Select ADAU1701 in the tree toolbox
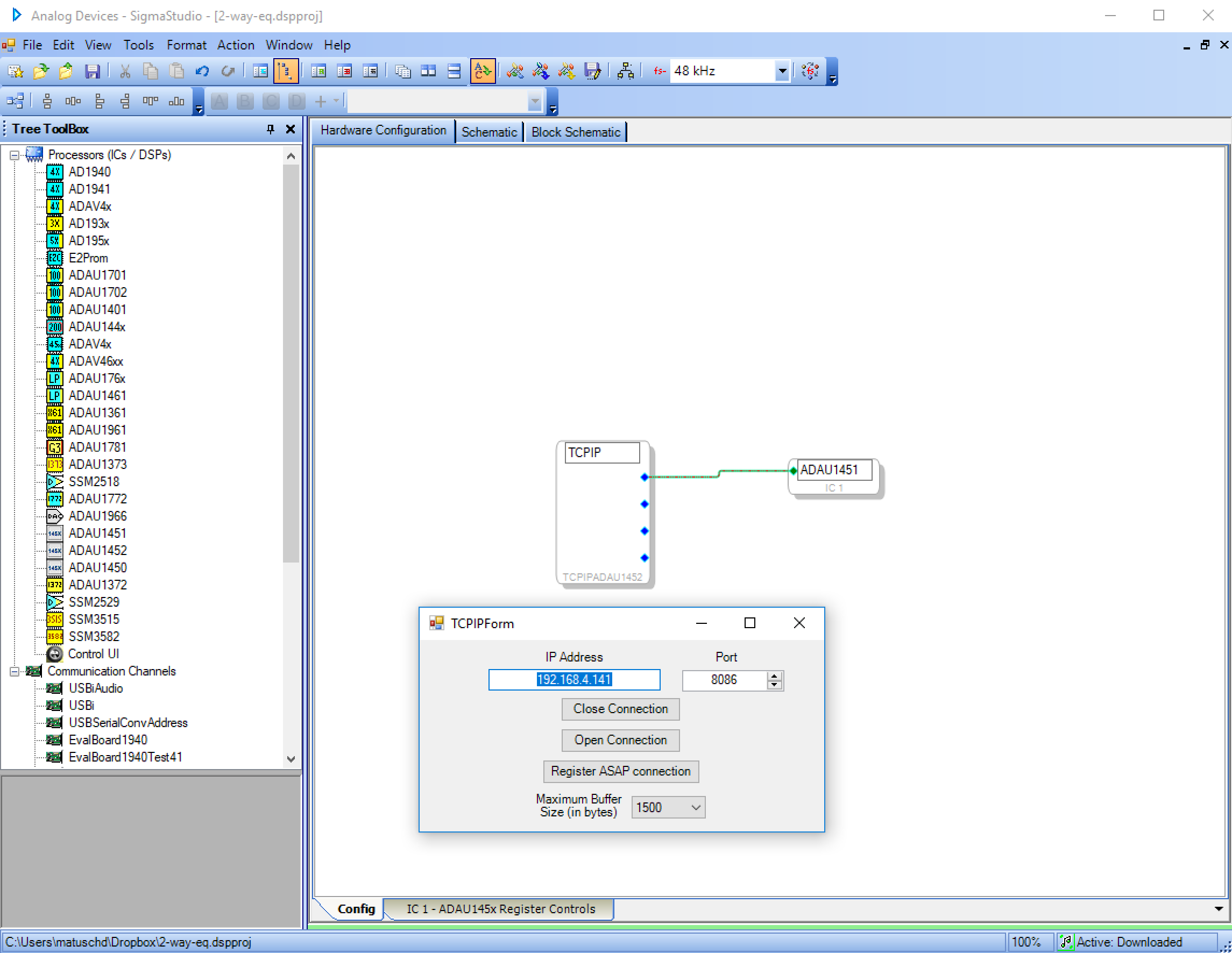1232x953 pixels. 97,275
